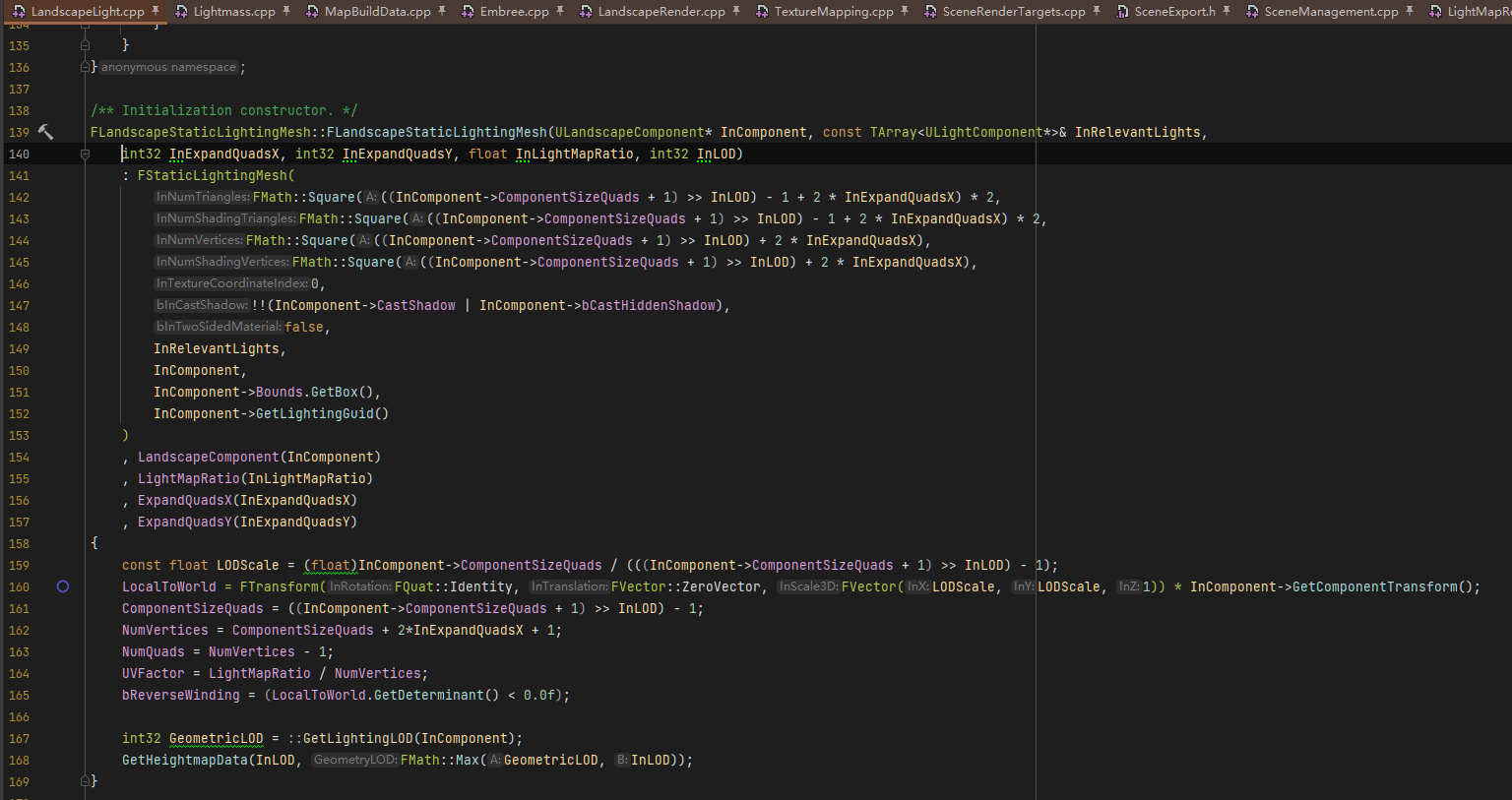This screenshot has height=800, width=1512.
Task: Click the pin icon on Embree.cpp tab
Action: (560, 11)
